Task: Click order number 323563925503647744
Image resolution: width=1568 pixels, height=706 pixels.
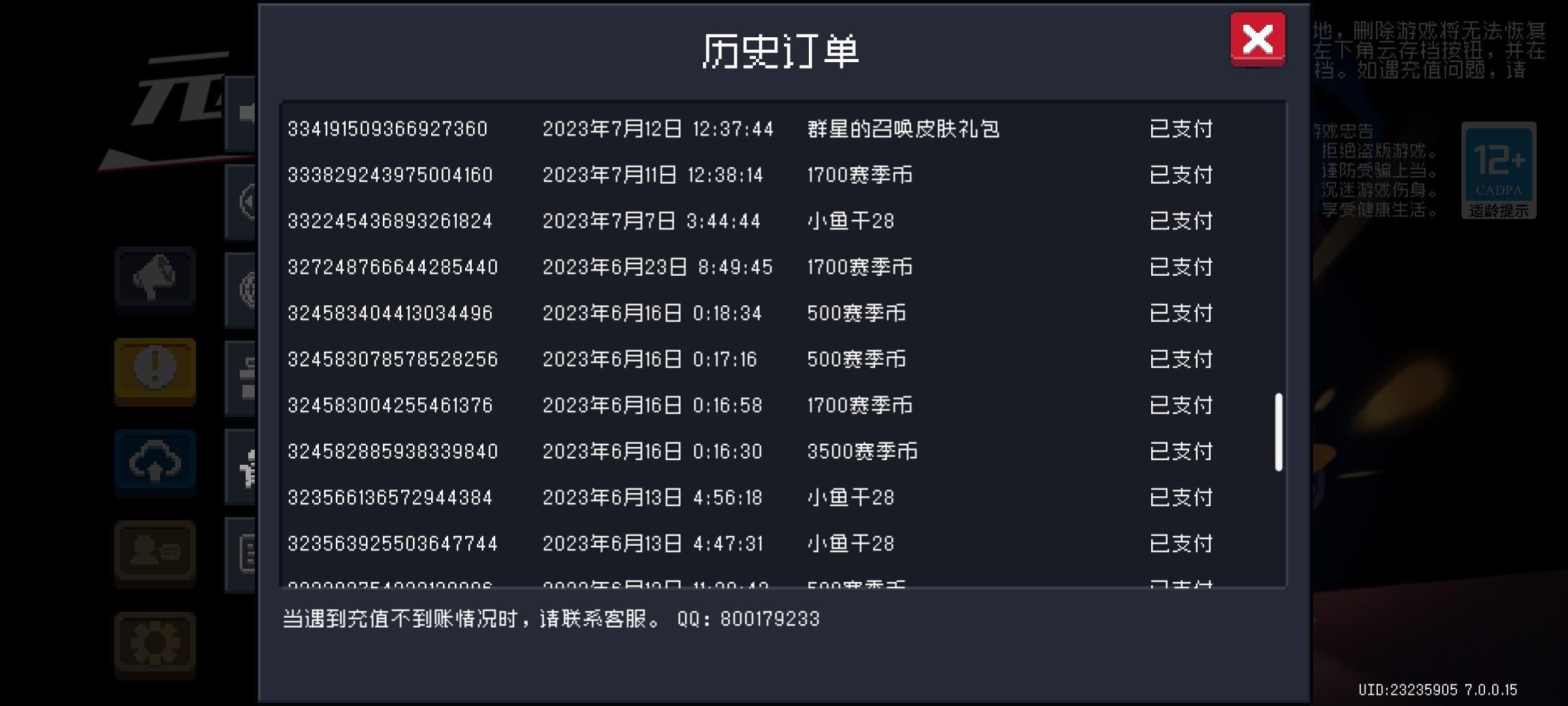Action: [x=393, y=544]
